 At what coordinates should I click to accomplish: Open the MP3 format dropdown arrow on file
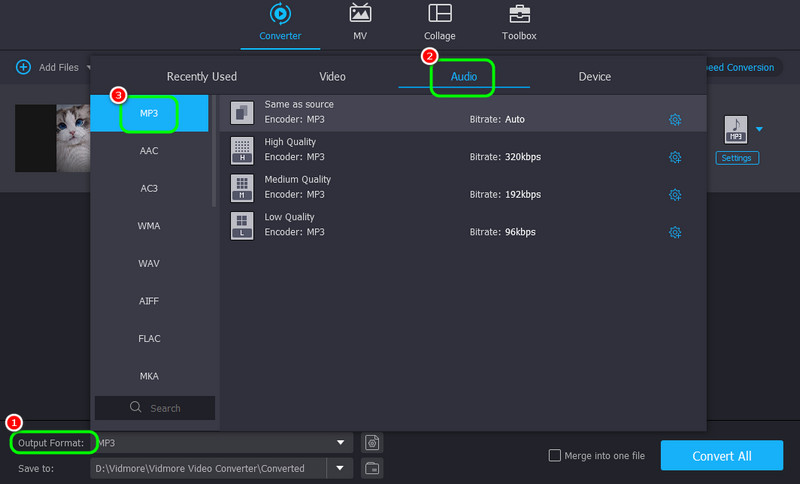(759, 129)
